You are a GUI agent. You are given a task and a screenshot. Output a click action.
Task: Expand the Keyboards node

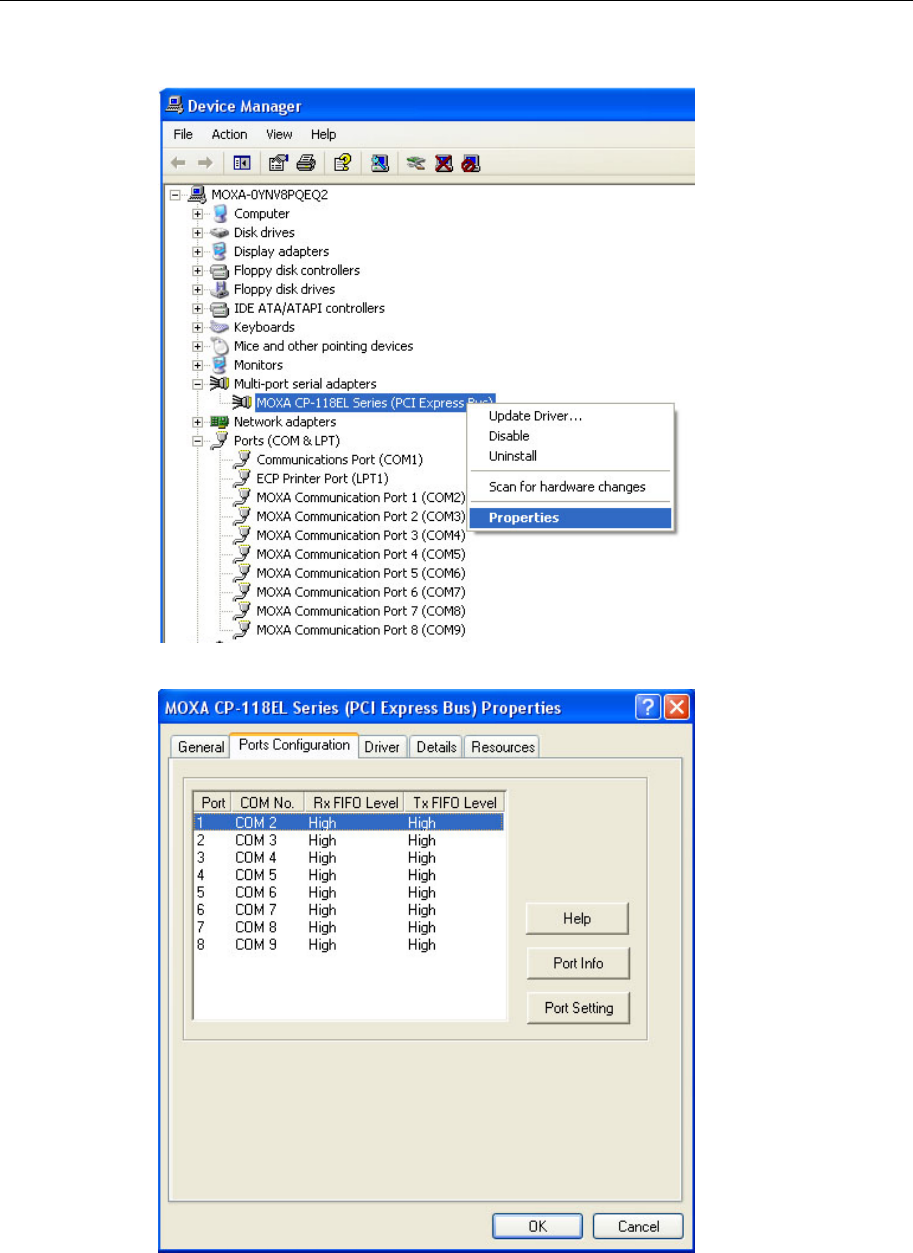(x=198, y=327)
